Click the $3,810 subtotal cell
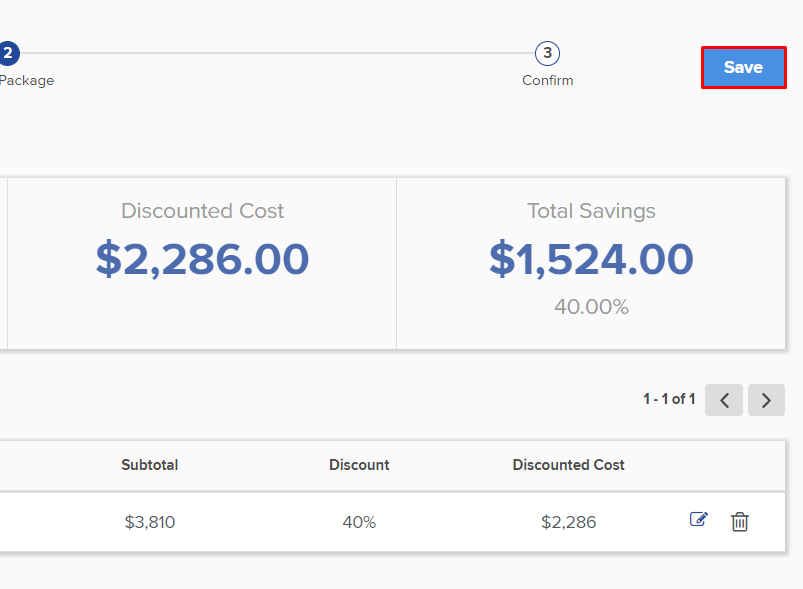803x589 pixels. tap(150, 522)
